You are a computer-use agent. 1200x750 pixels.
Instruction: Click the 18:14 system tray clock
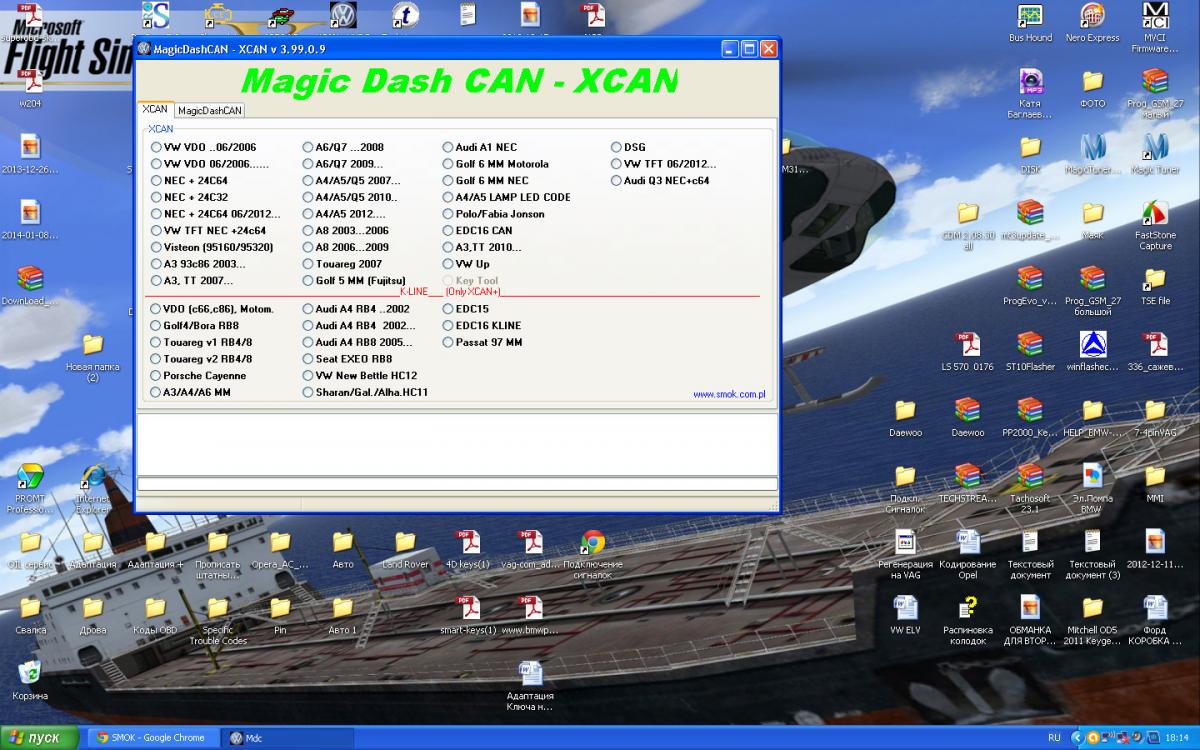[1178, 738]
